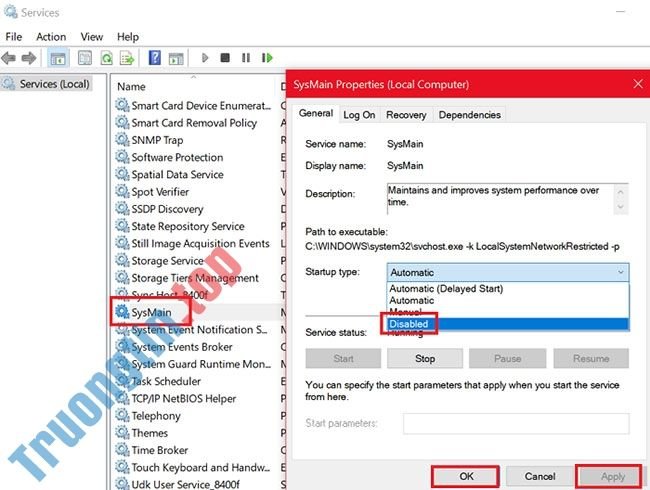650x490 pixels.
Task: Click the Export List toolbar icon
Action: click(128, 58)
